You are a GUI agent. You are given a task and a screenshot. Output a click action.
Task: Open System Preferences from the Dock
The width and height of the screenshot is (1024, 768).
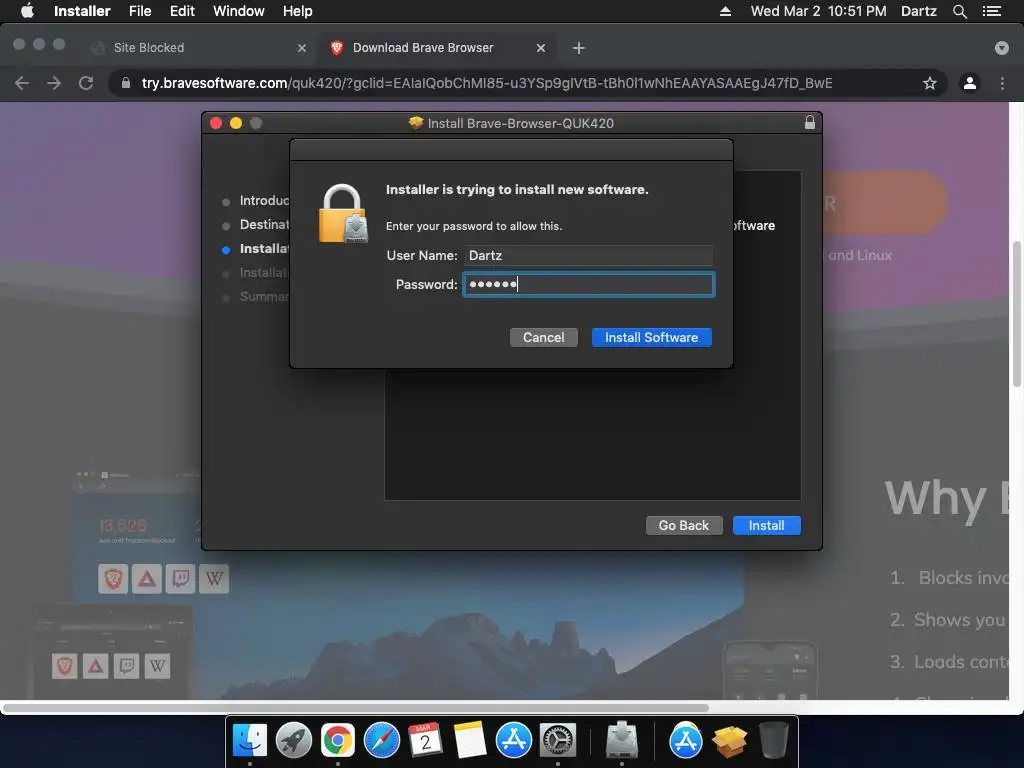click(557, 741)
